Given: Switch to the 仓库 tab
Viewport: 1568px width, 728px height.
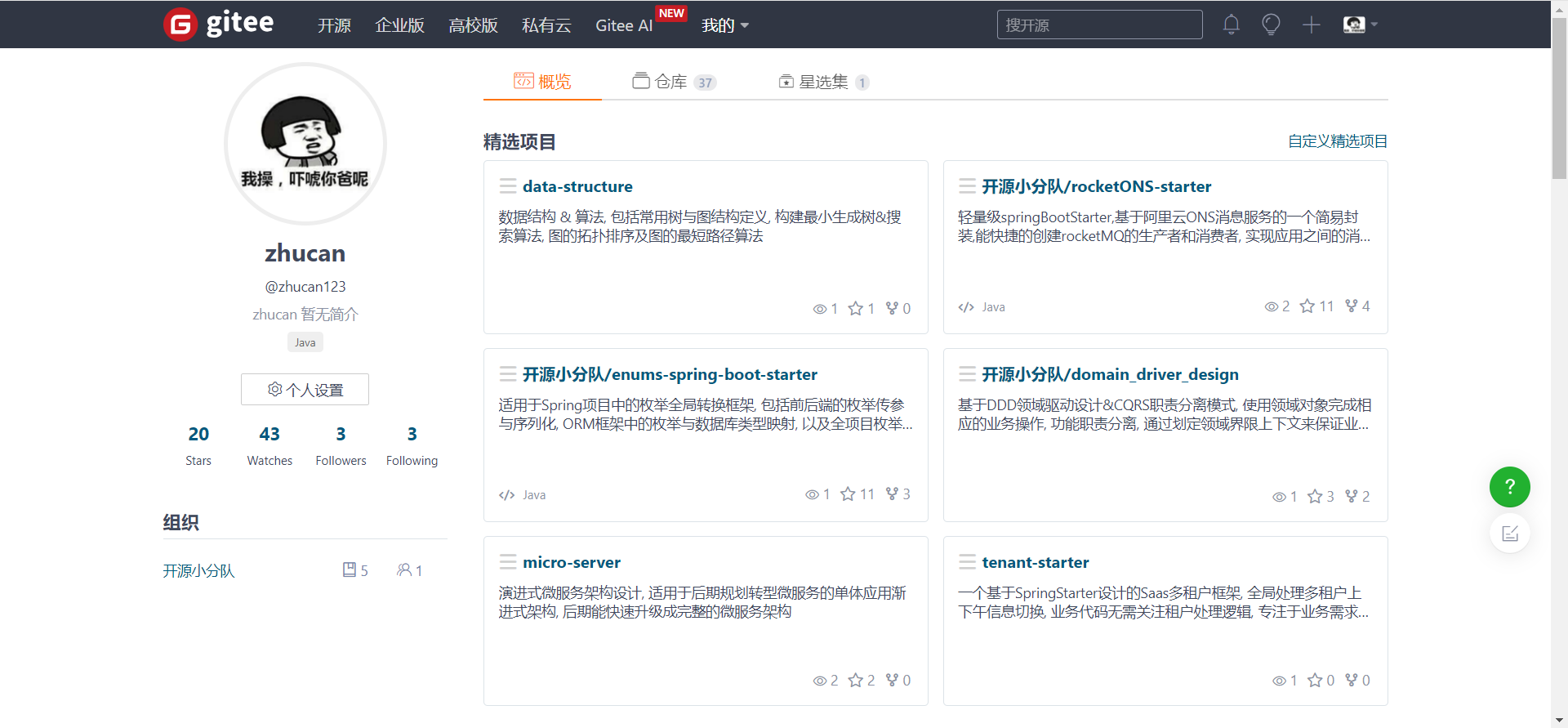Looking at the screenshot, I should click(x=674, y=82).
